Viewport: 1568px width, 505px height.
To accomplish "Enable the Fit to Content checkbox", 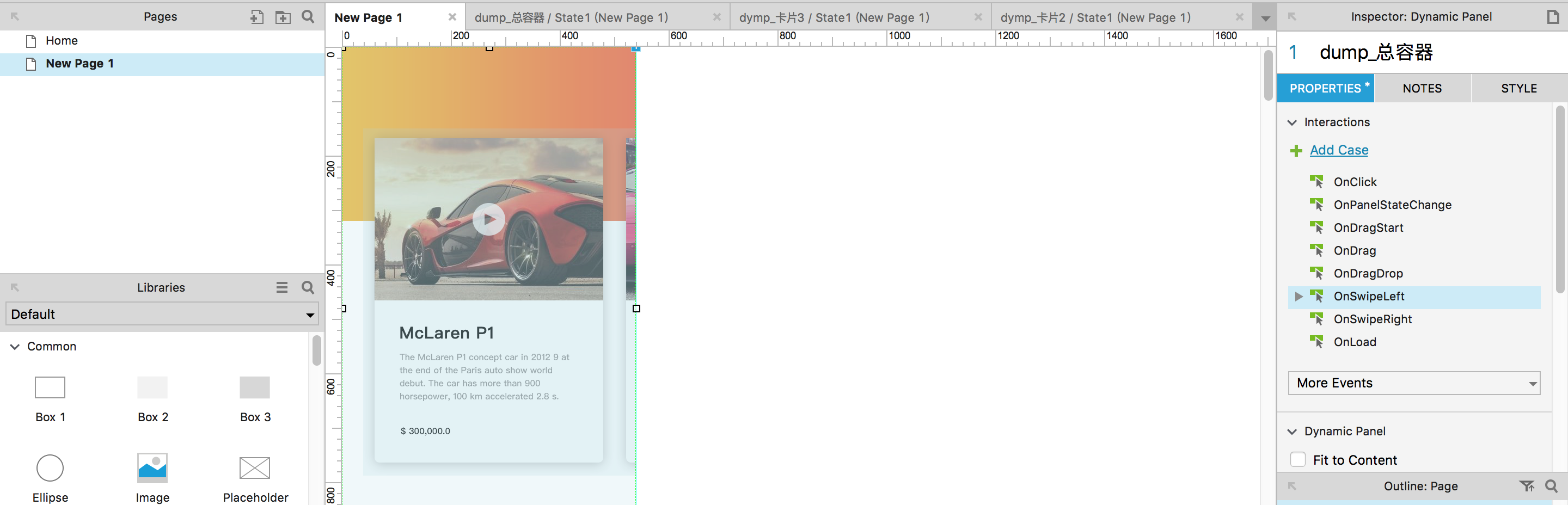I will [1298, 460].
